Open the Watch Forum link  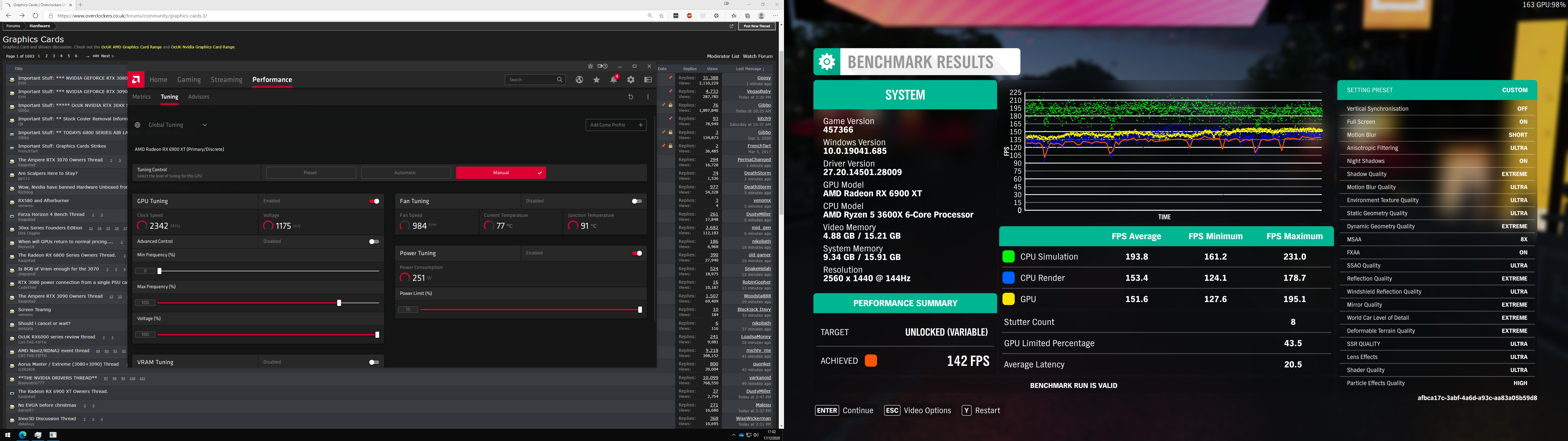pos(757,56)
